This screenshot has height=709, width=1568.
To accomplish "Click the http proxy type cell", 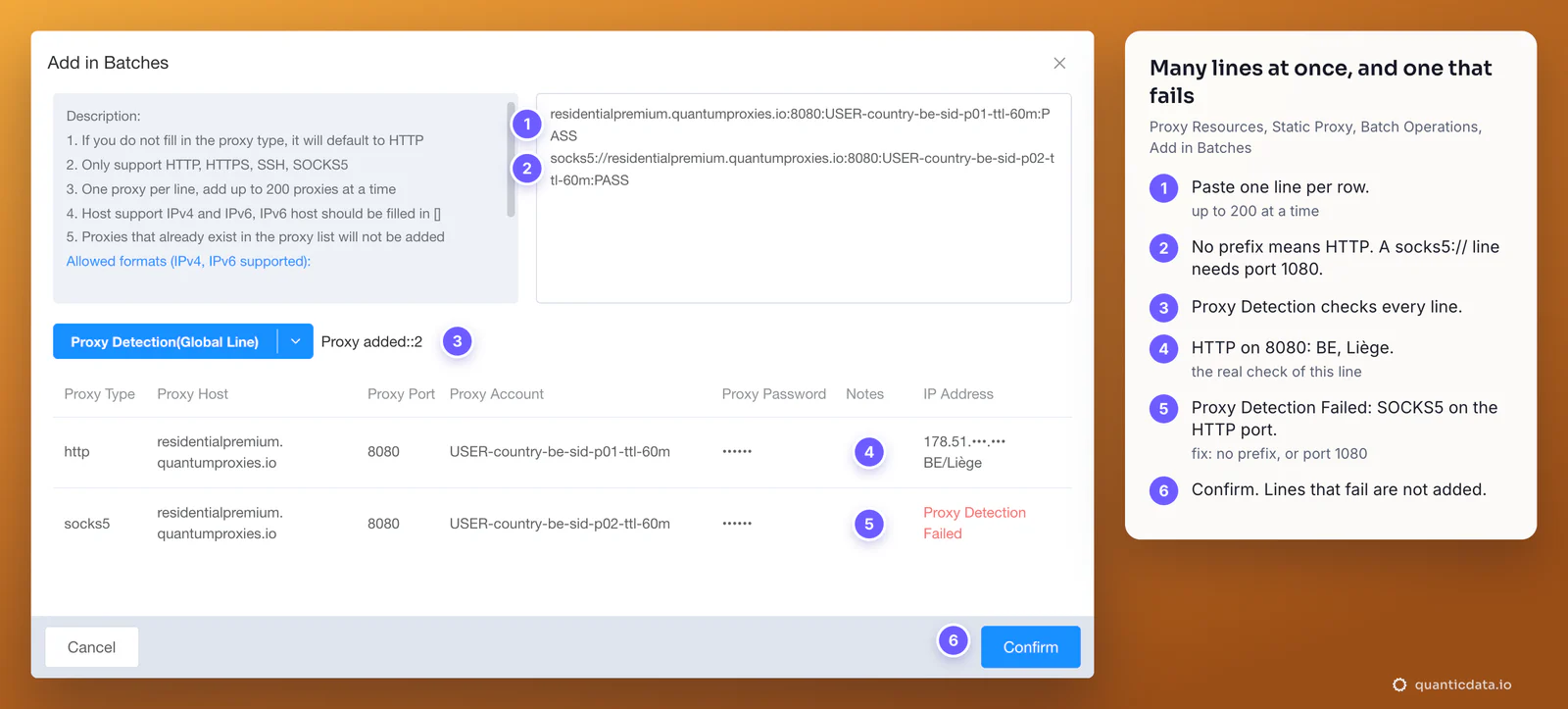I will 76,452.
